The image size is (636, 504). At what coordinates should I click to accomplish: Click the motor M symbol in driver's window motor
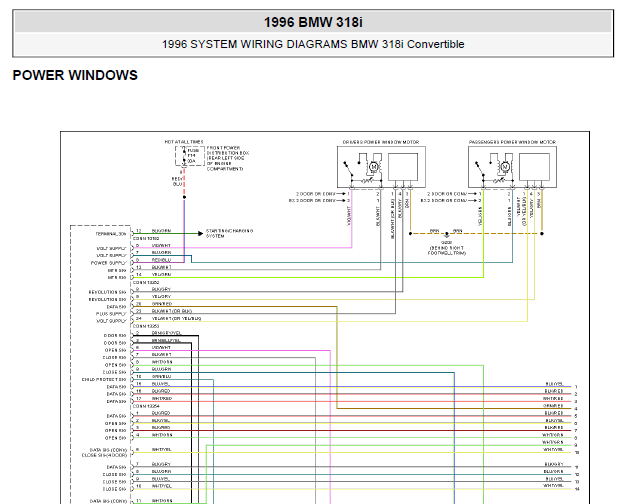pyautogui.click(x=374, y=166)
